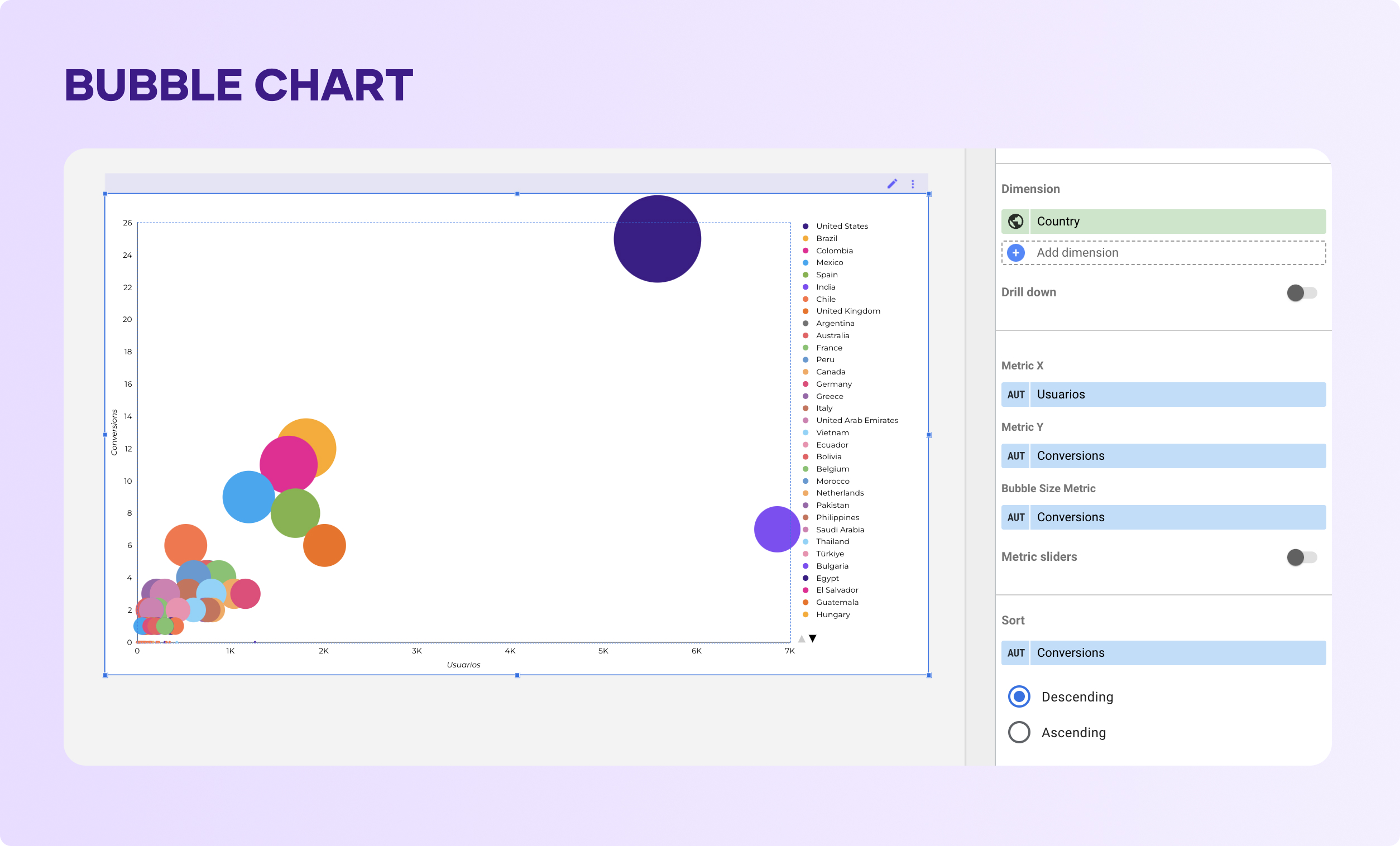Click the pencil edit icon on the chart
The width and height of the screenshot is (1400, 846).
coord(892,184)
